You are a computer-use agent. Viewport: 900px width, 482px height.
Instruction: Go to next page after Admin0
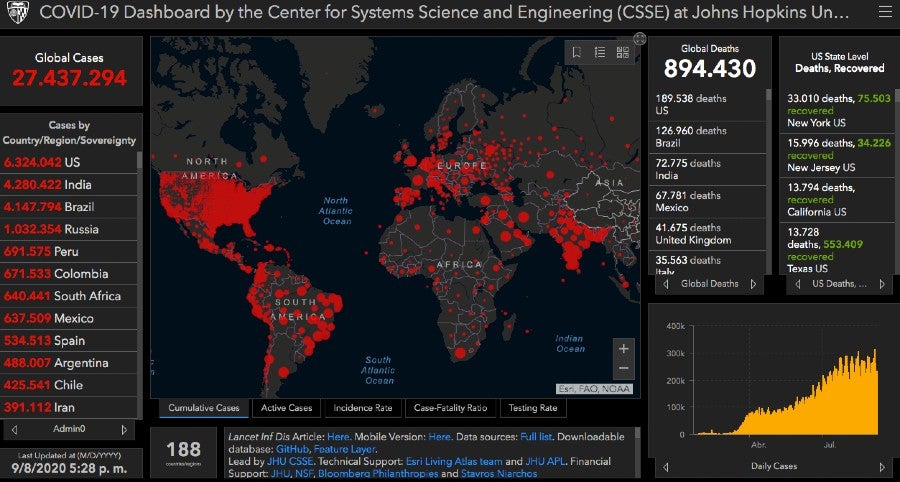(x=124, y=430)
